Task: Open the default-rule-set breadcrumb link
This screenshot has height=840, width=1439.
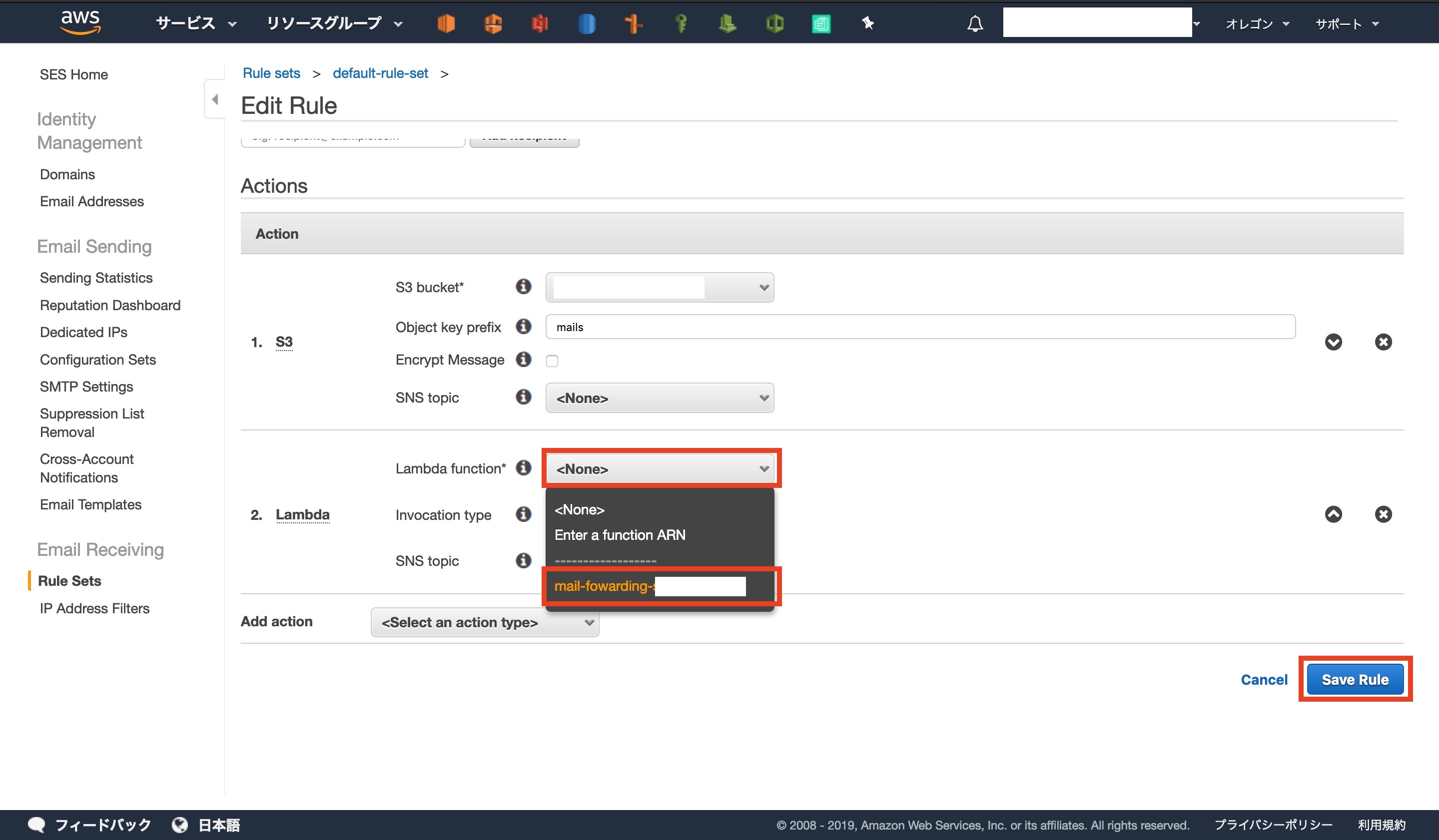Action: click(380, 73)
